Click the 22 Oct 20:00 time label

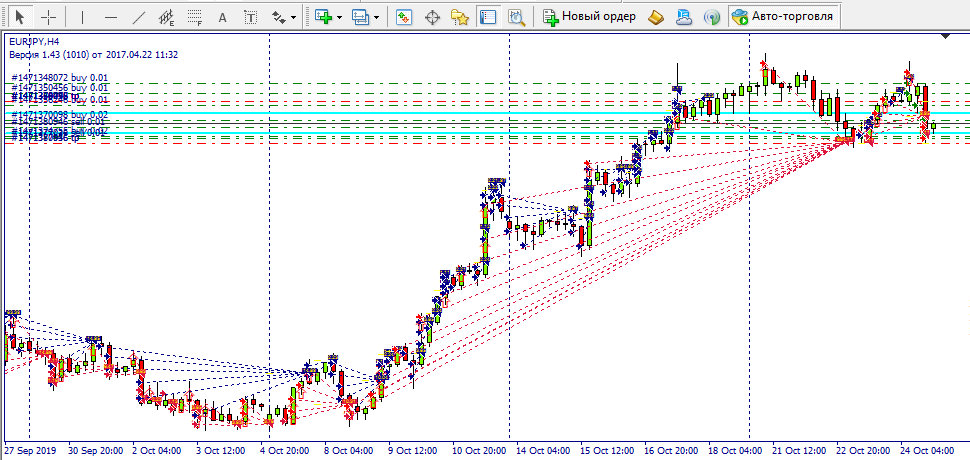point(863,450)
